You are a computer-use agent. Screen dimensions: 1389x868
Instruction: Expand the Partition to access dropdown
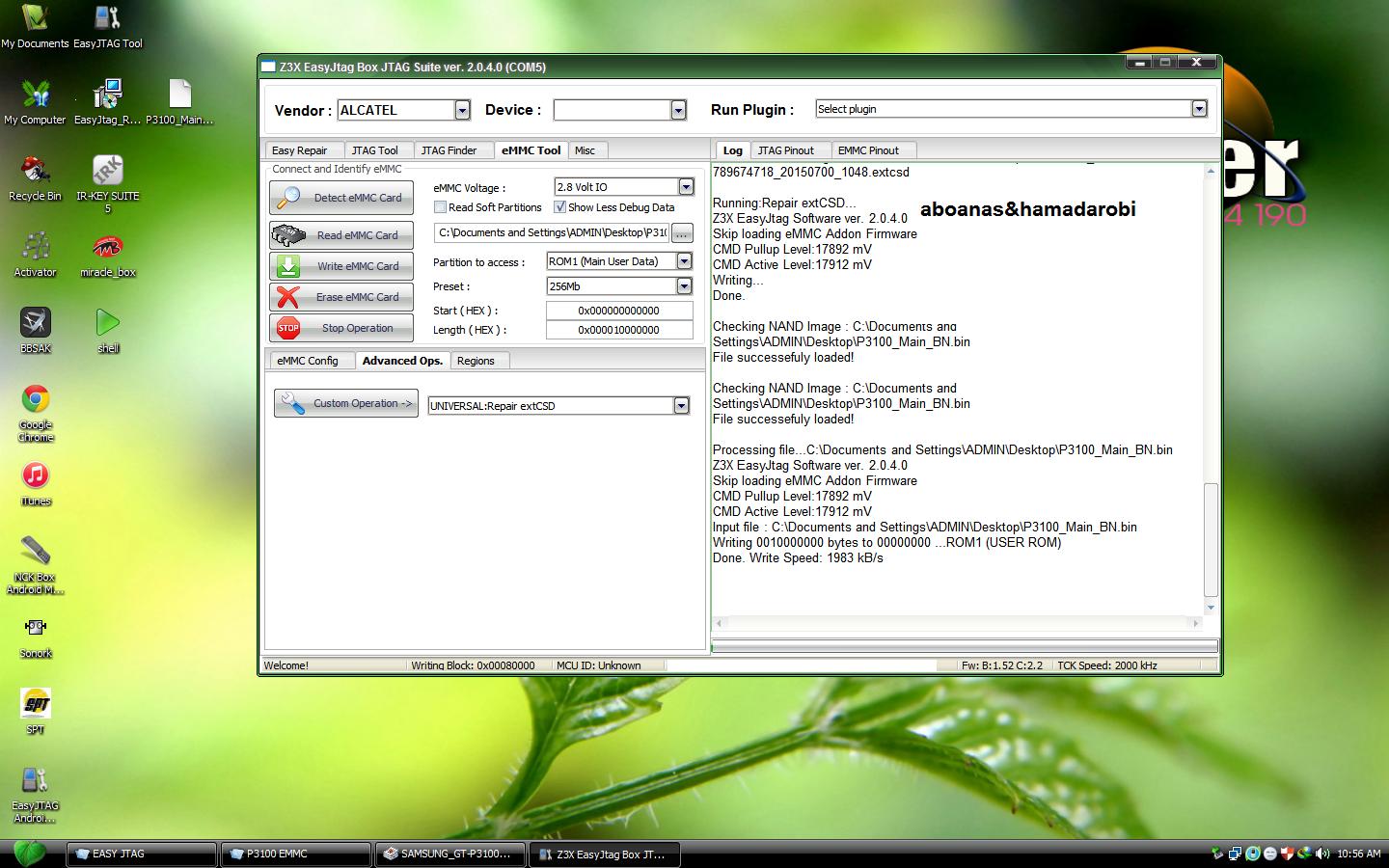click(x=684, y=261)
